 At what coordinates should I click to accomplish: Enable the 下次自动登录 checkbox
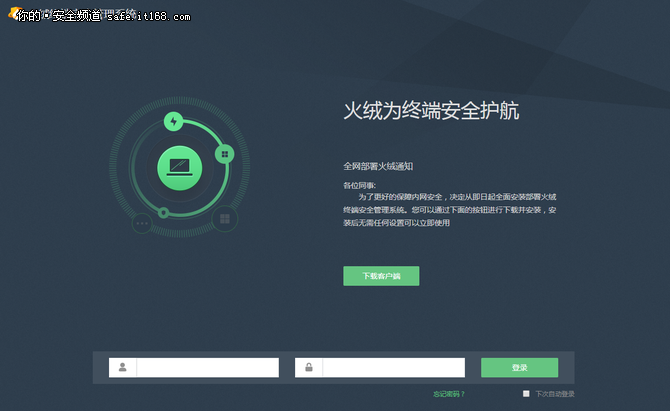[526, 393]
